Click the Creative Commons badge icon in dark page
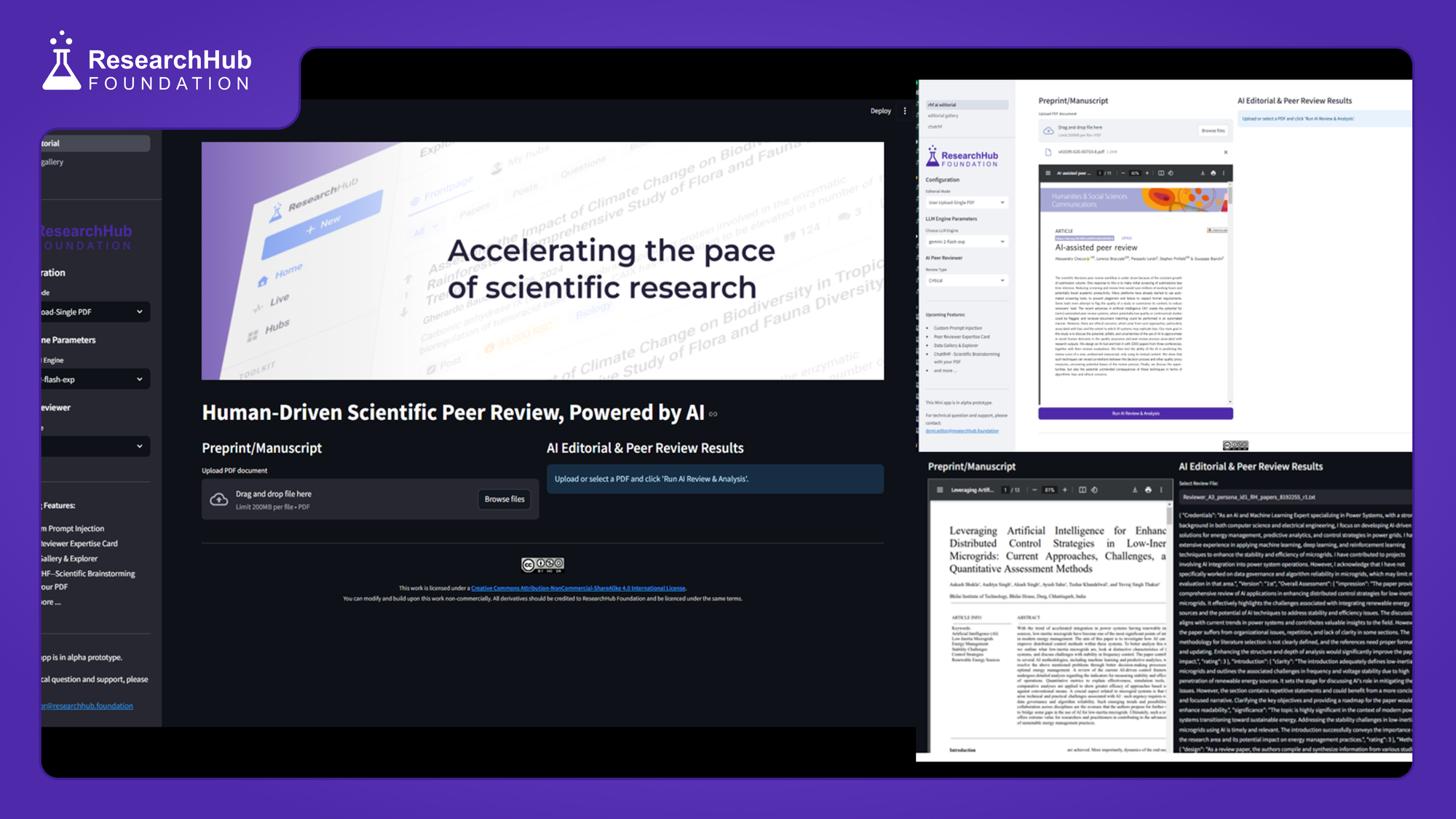This screenshot has width=1456, height=819. [x=542, y=565]
